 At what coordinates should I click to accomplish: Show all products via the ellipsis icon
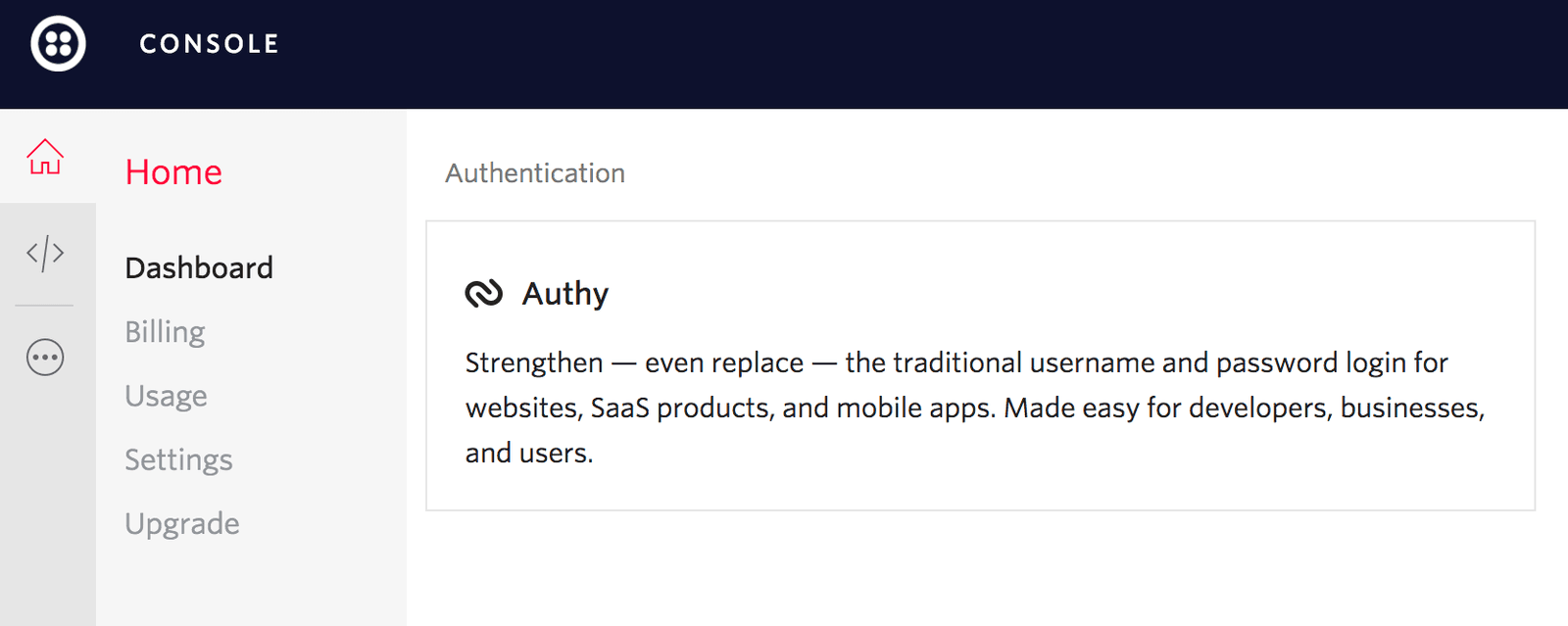pyautogui.click(x=45, y=358)
